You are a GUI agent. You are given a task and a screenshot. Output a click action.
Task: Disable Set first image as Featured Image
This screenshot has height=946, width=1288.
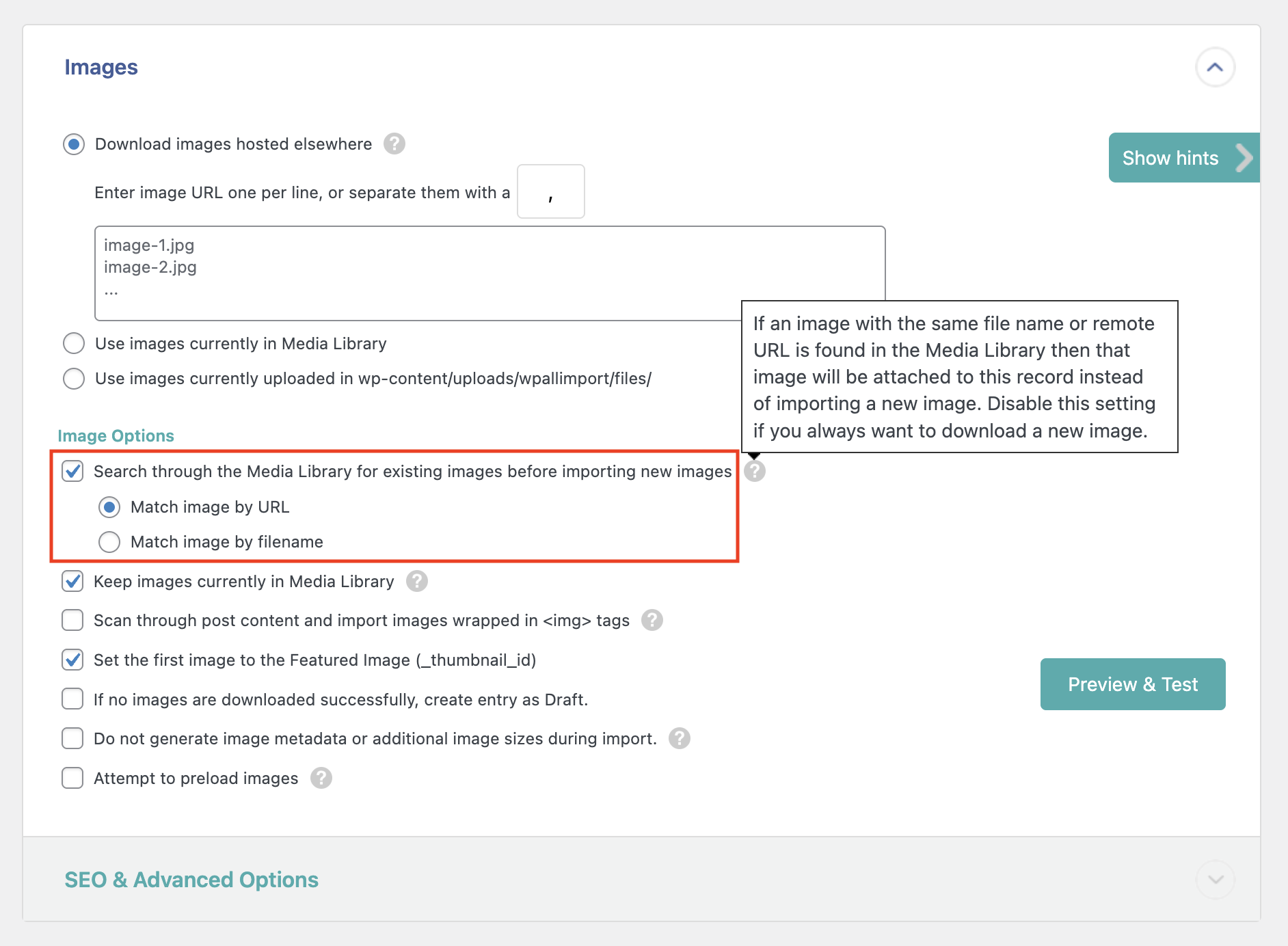coord(72,660)
